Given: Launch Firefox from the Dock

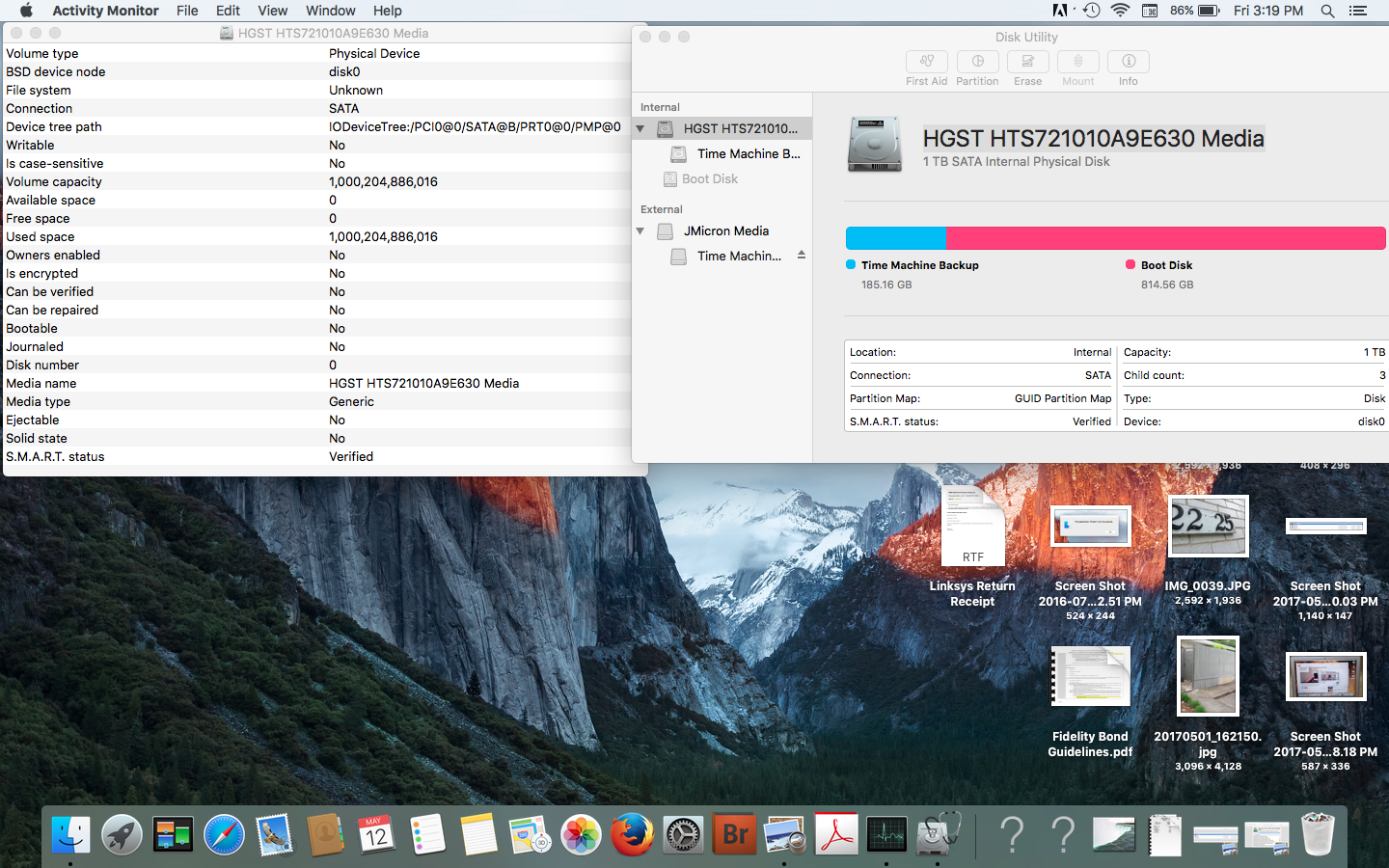Looking at the screenshot, I should 632,834.
